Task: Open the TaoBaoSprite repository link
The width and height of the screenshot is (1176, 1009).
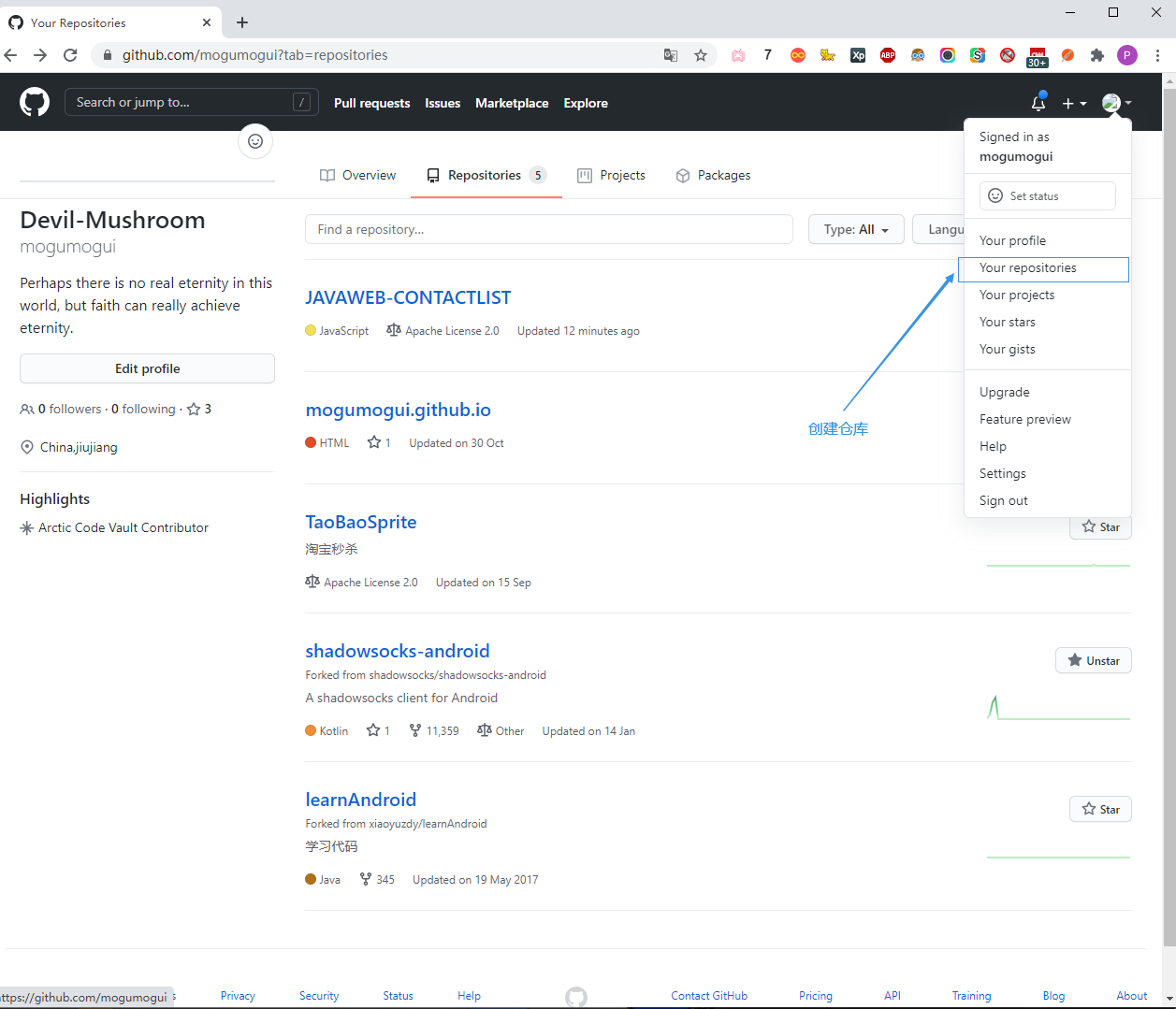Action: 361,522
